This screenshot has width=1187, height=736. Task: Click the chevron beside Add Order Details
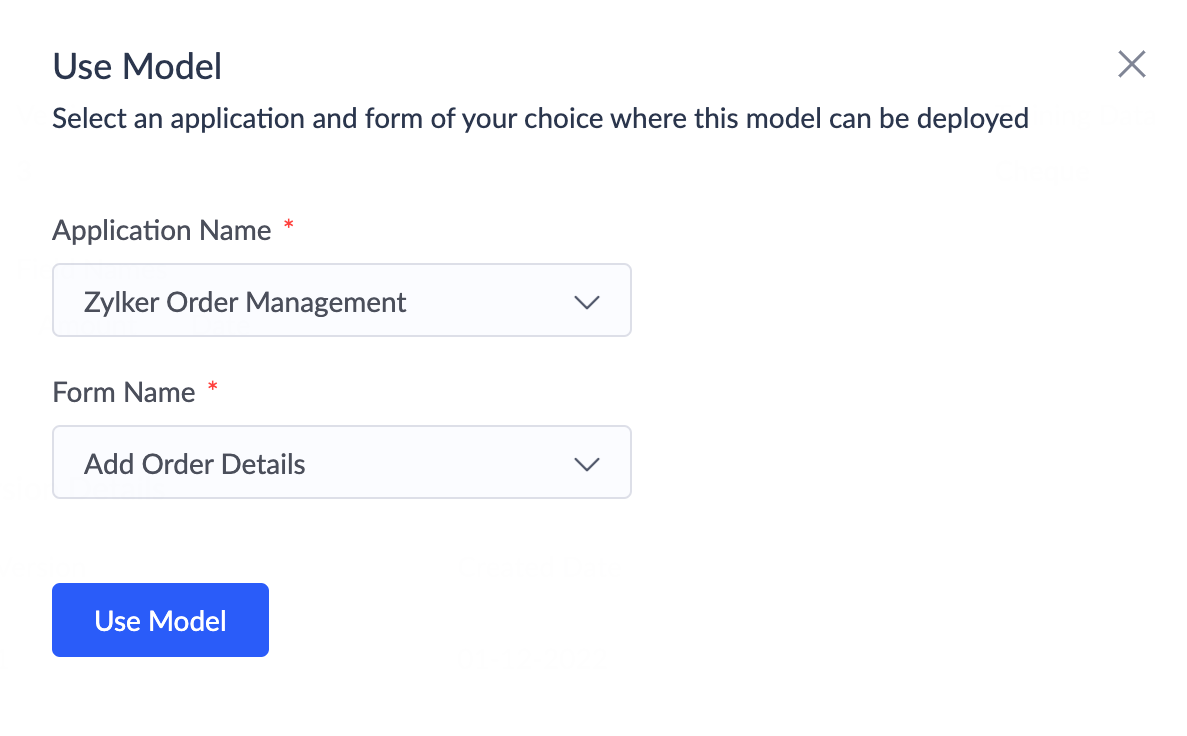(586, 463)
